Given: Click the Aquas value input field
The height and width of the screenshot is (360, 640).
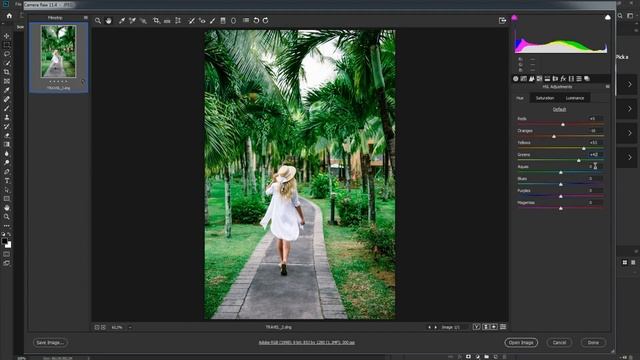Looking at the screenshot, I should pyautogui.click(x=595, y=167).
